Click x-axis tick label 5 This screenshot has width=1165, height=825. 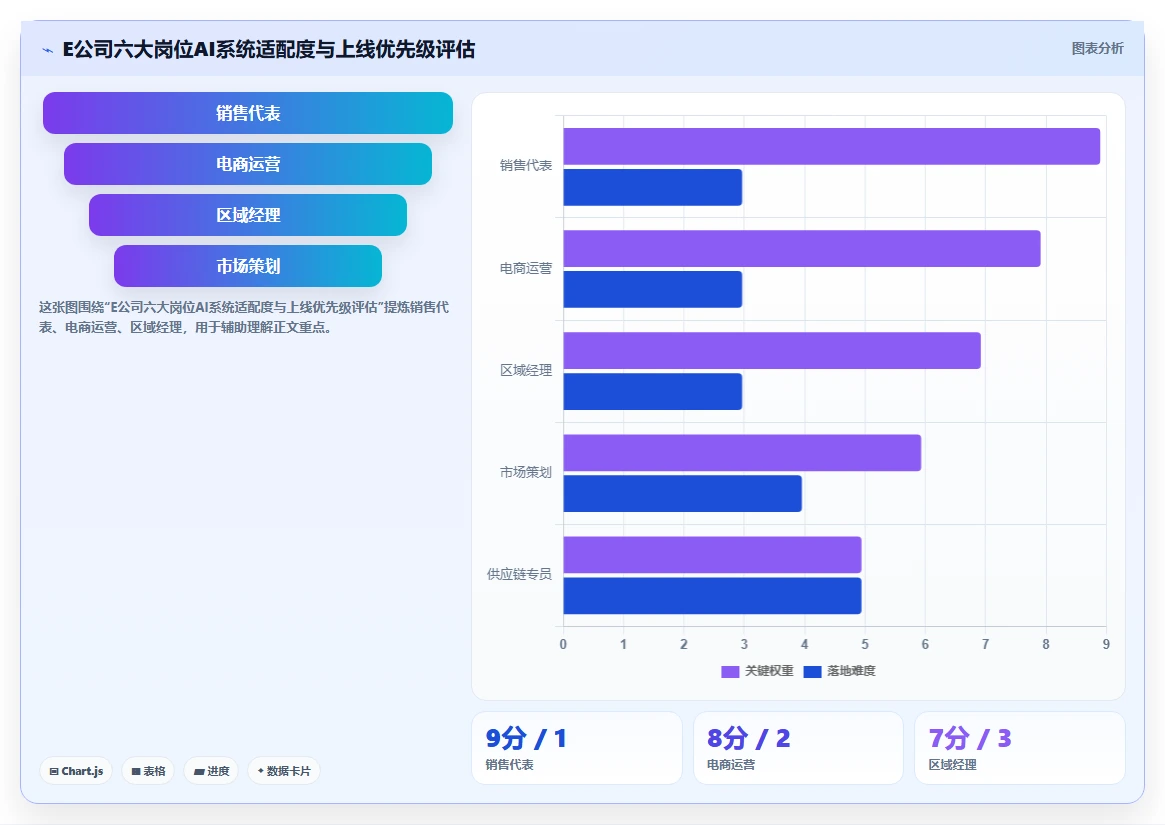coord(865,644)
